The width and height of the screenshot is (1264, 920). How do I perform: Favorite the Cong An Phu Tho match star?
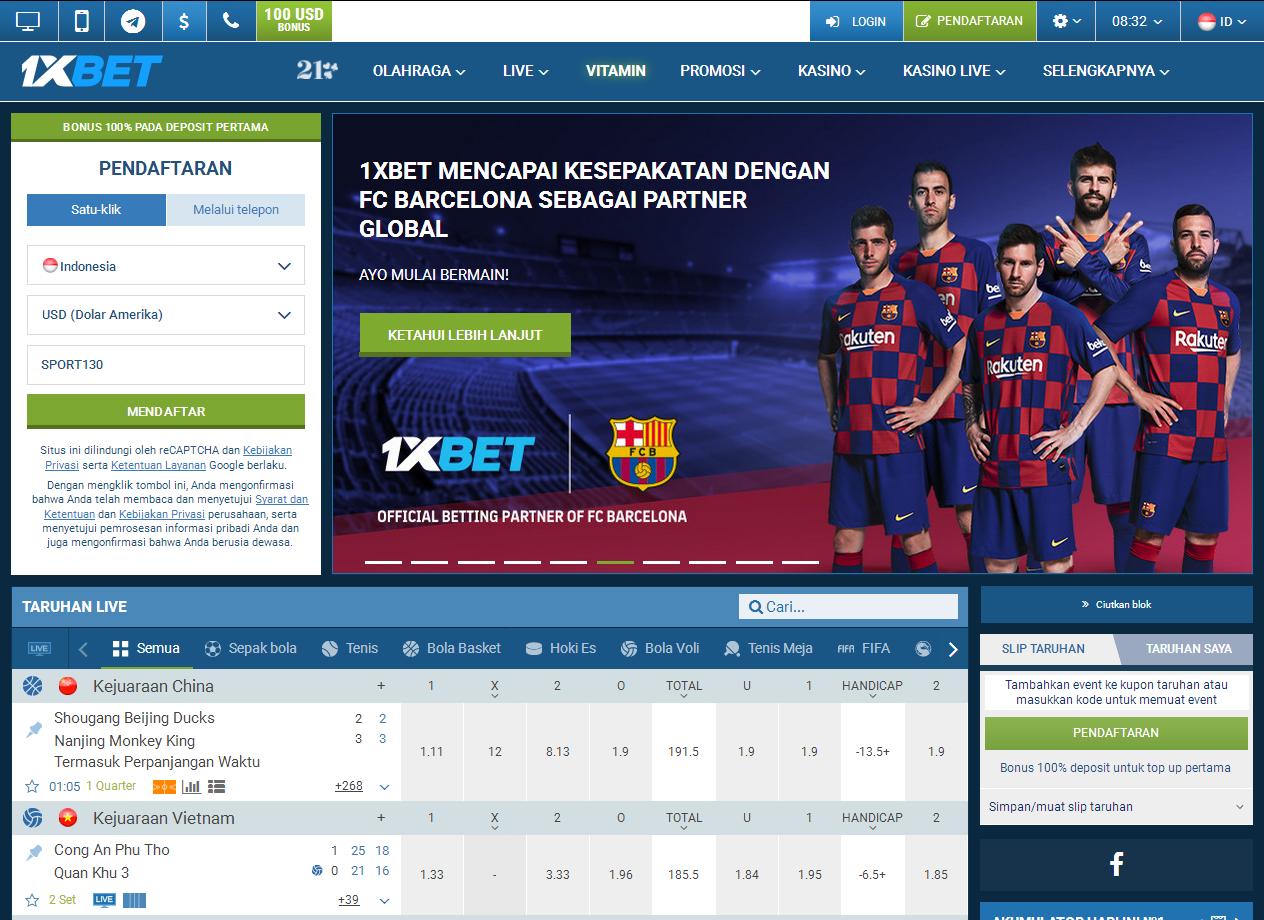coord(32,900)
